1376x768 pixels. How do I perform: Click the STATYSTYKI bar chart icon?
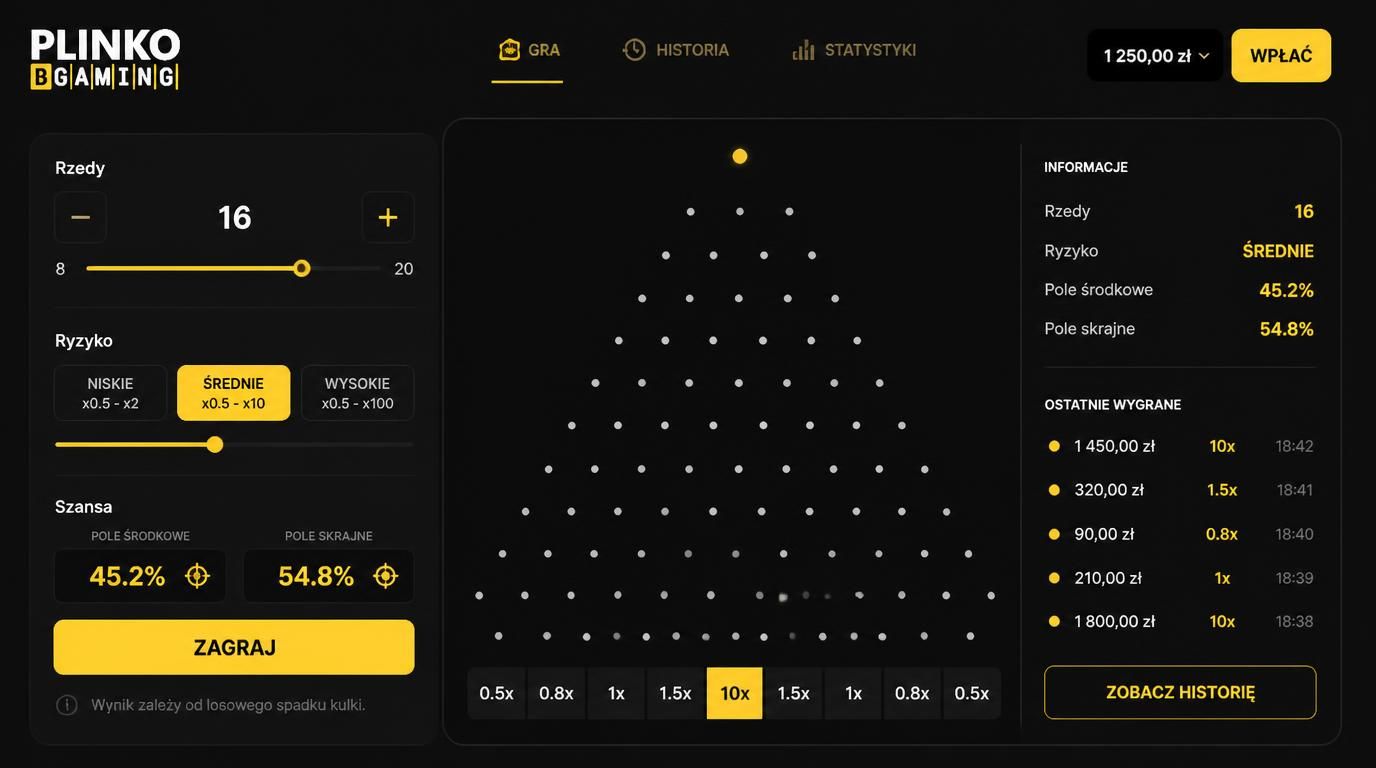(803, 50)
